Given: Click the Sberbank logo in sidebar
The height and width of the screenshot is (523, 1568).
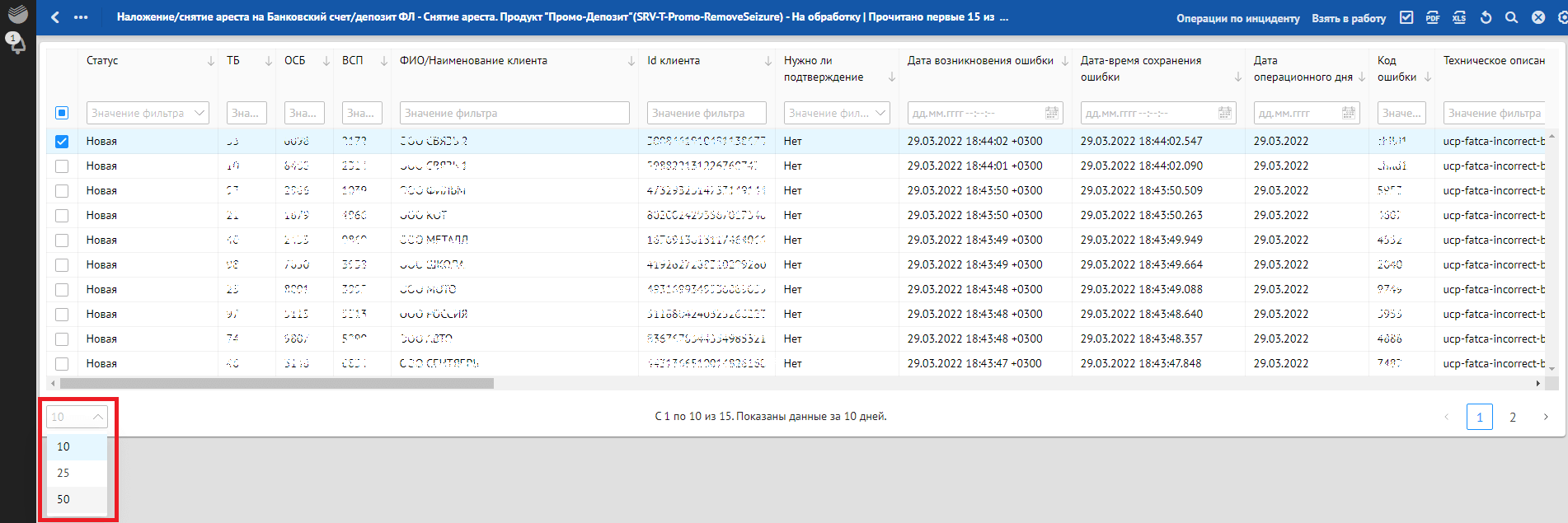Looking at the screenshot, I should pyautogui.click(x=17, y=13).
